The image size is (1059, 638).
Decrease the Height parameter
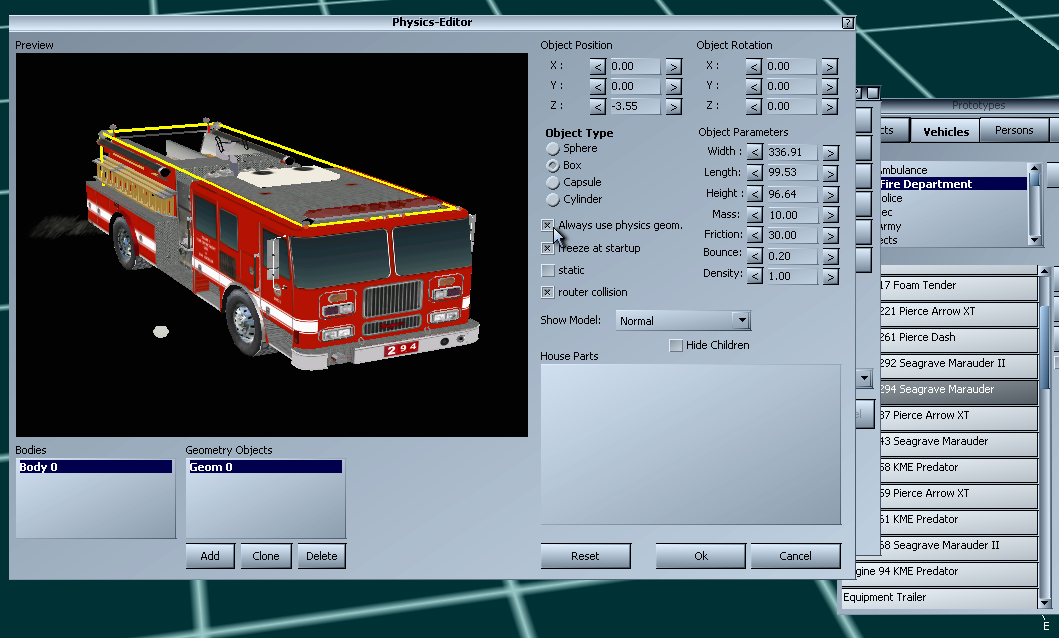click(755, 194)
